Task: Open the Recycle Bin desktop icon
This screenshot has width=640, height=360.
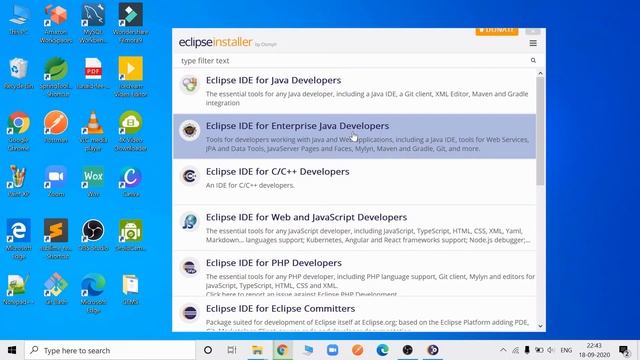Action: coord(19,73)
